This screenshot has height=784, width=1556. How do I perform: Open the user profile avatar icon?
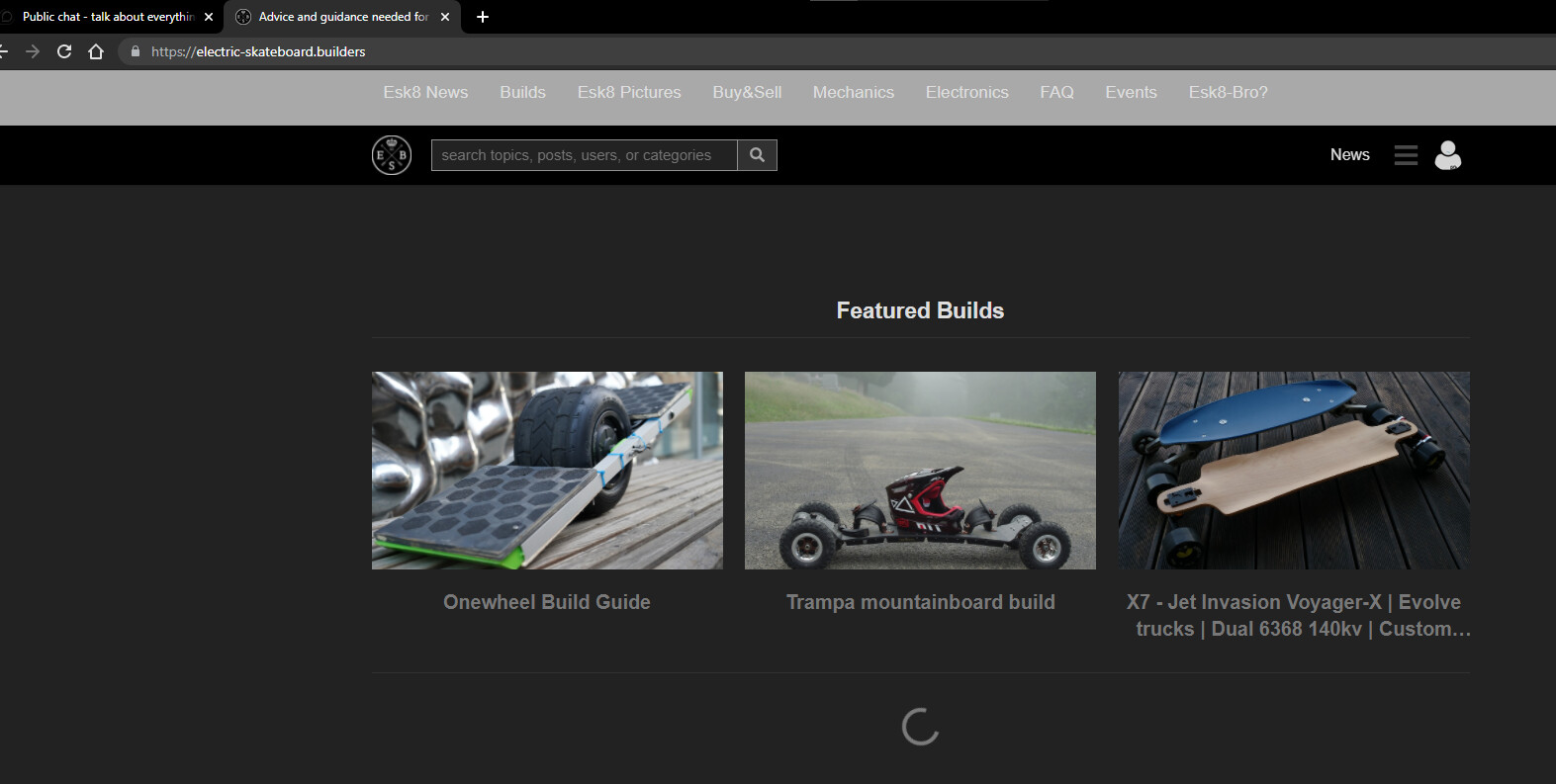pos(1447,155)
